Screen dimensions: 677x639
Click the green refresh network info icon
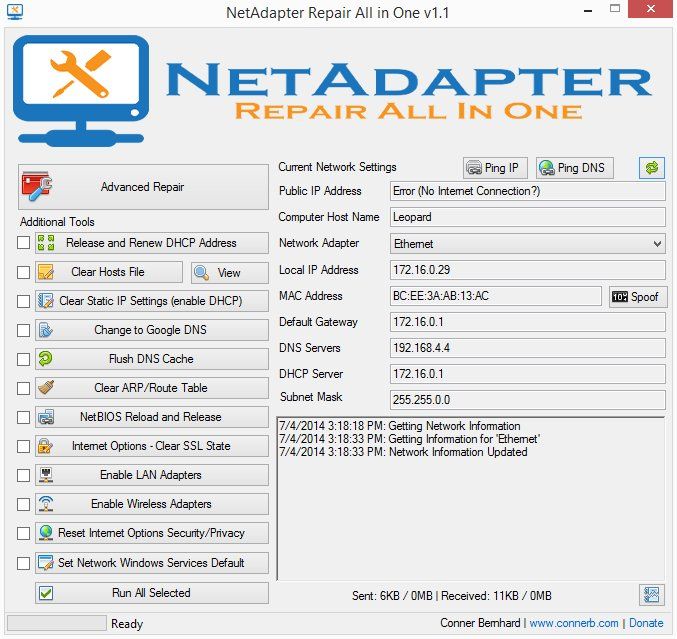pyautogui.click(x=652, y=168)
